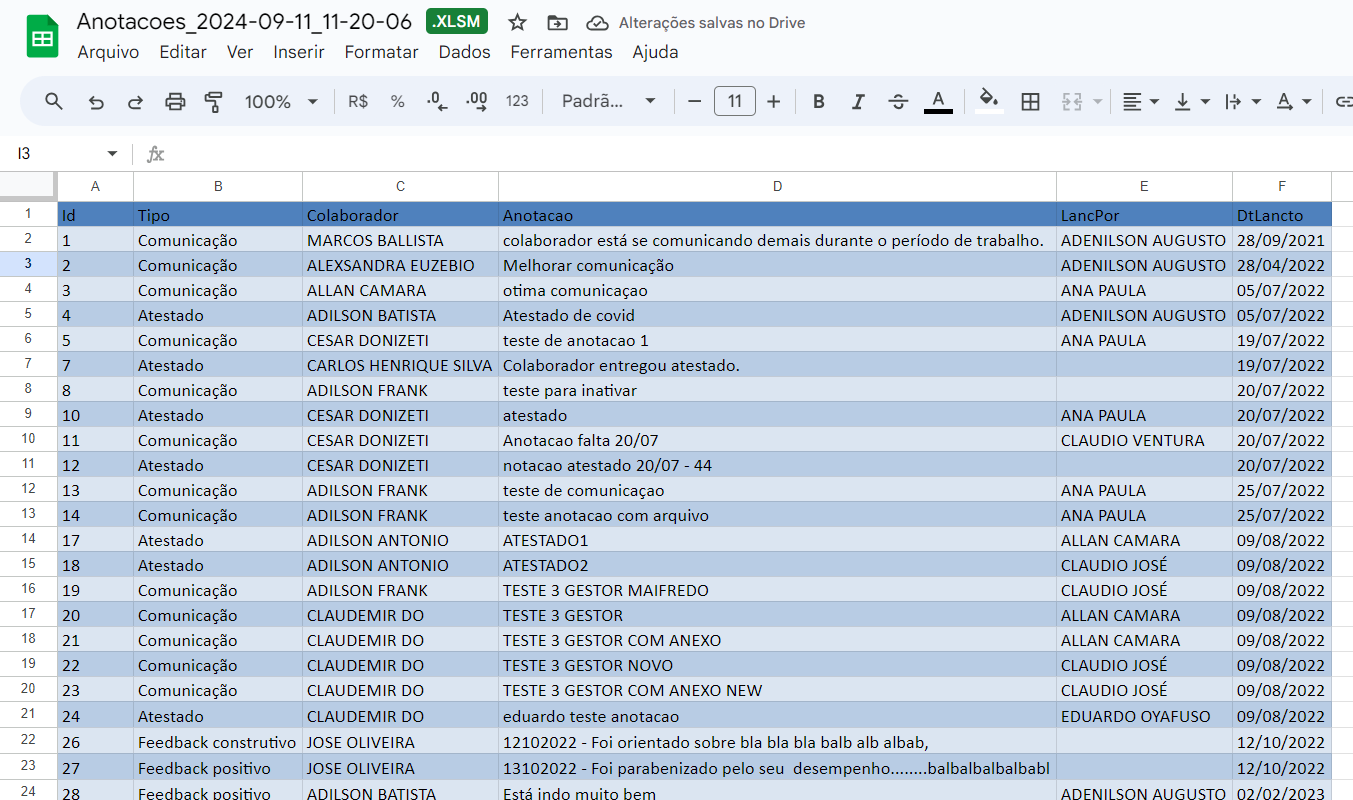The image size is (1353, 800).
Task: Click cell 'EDUARDO OYAFUSO'
Action: [1144, 716]
